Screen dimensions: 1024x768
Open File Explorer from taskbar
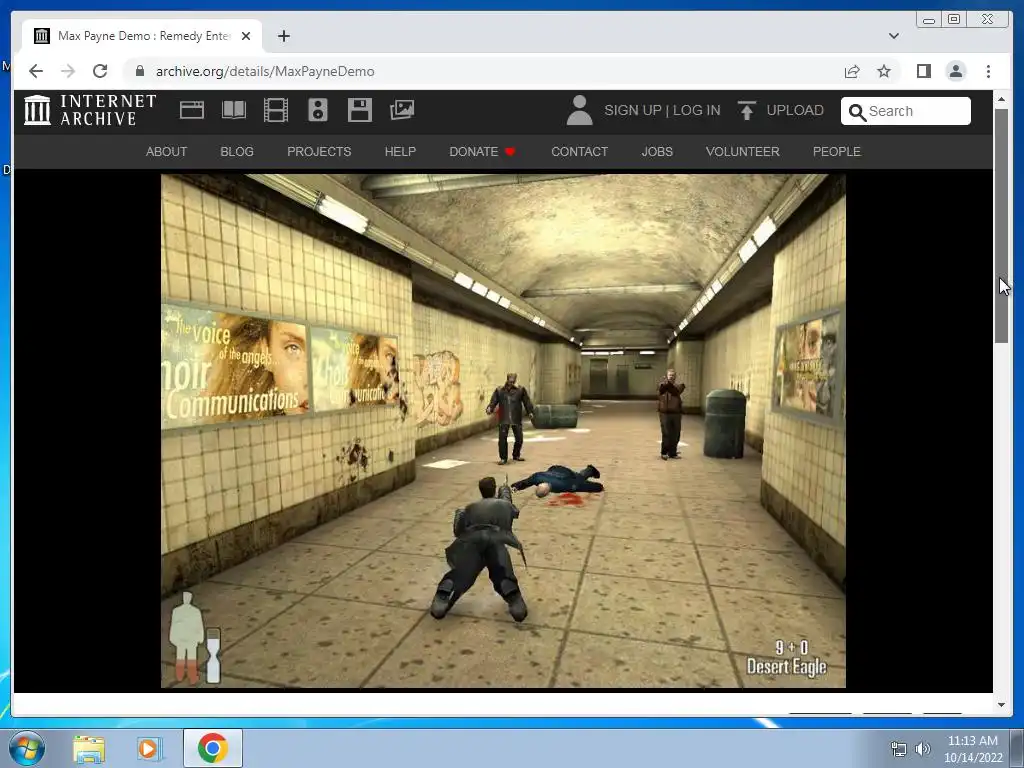[x=89, y=748]
